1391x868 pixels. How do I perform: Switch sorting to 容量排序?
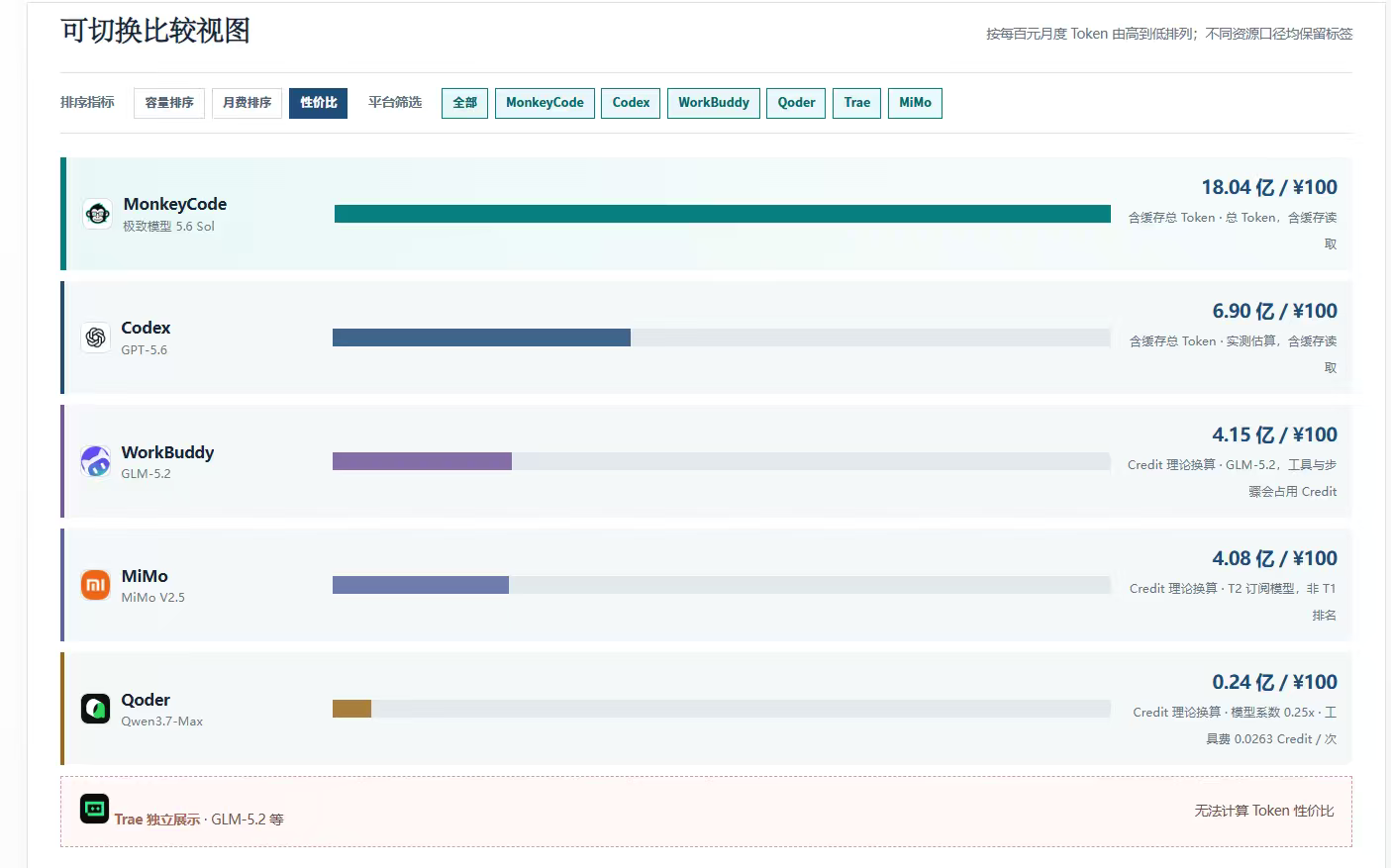point(169,103)
